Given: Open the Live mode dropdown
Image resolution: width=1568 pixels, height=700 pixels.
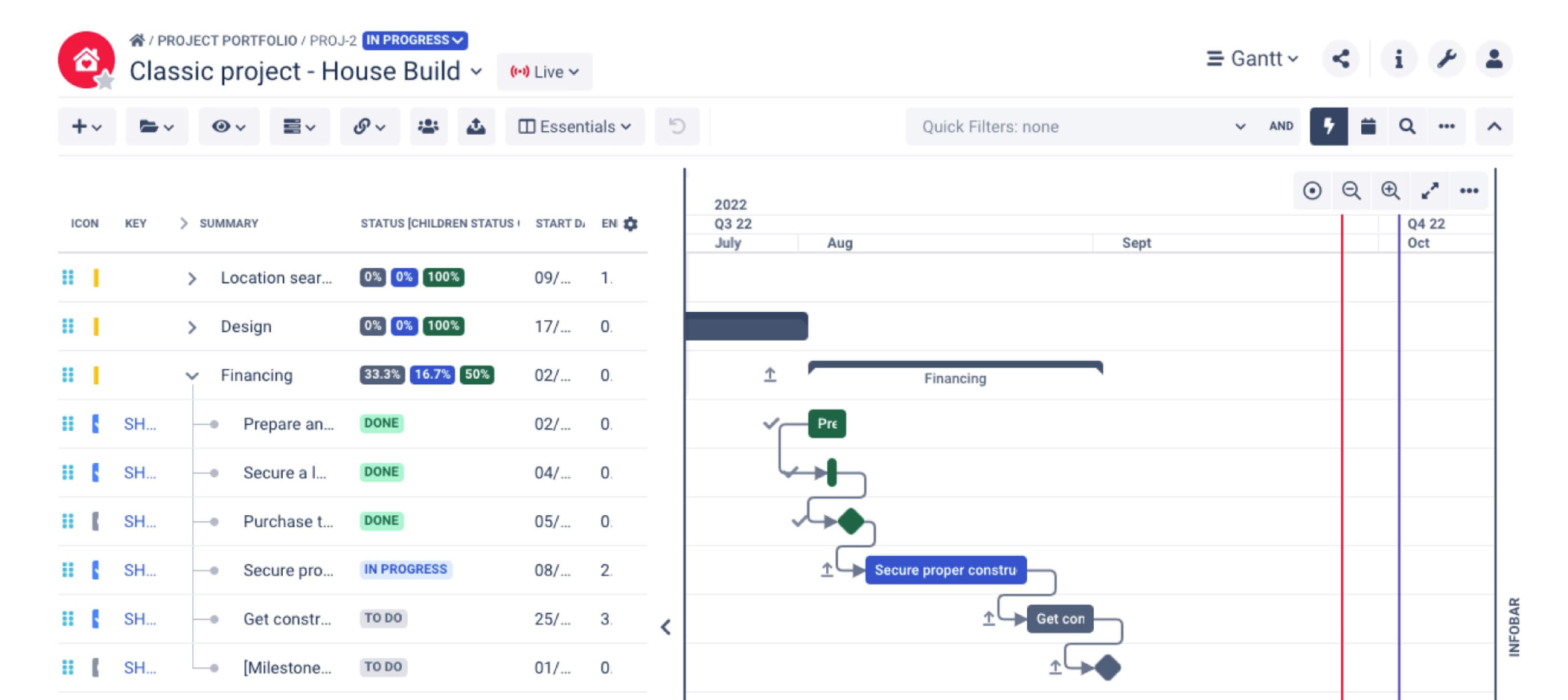Looking at the screenshot, I should tap(544, 72).
